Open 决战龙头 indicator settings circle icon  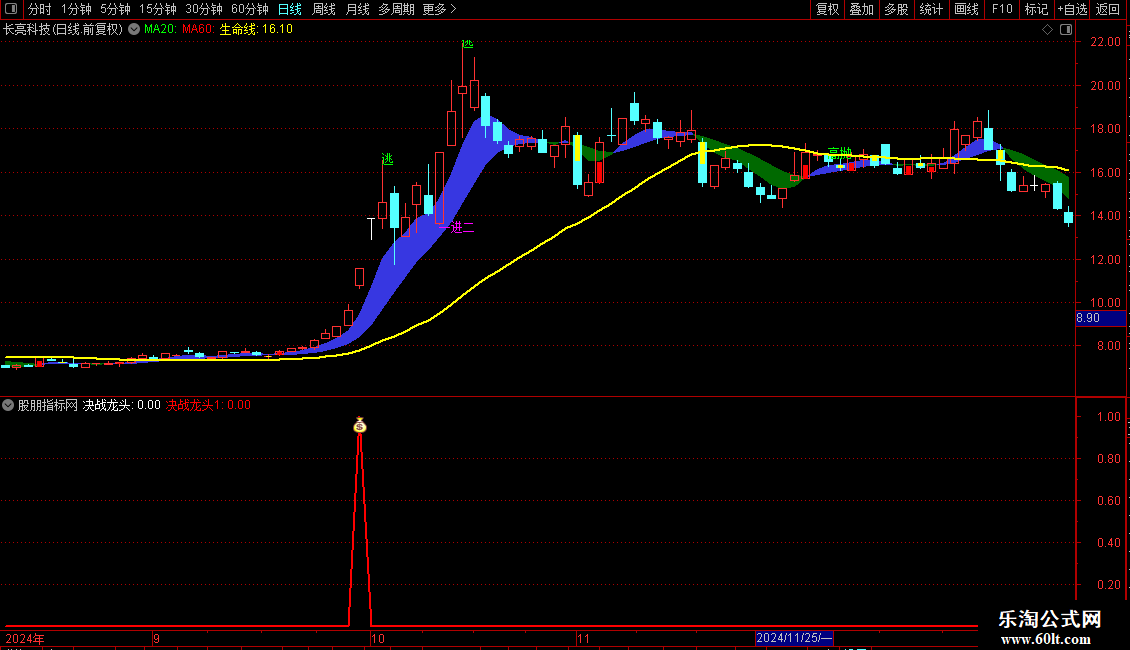pos(8,405)
